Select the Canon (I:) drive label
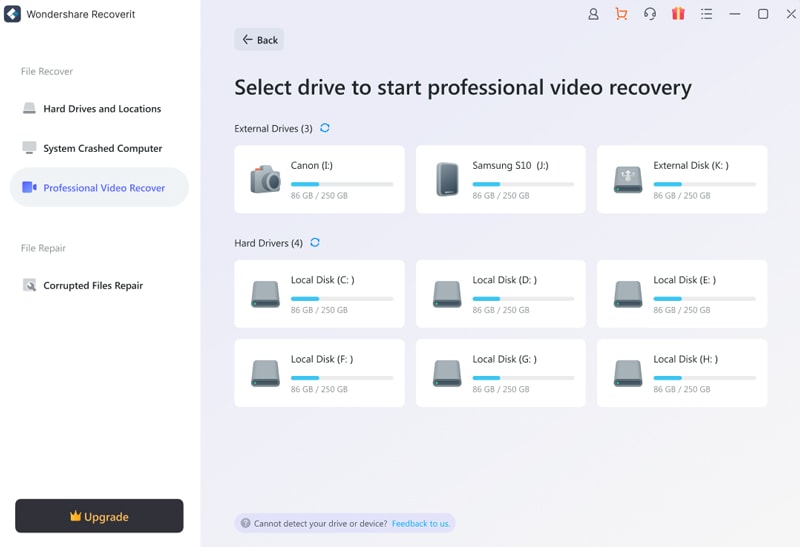Viewport: 800px width, 547px height. pos(312,165)
